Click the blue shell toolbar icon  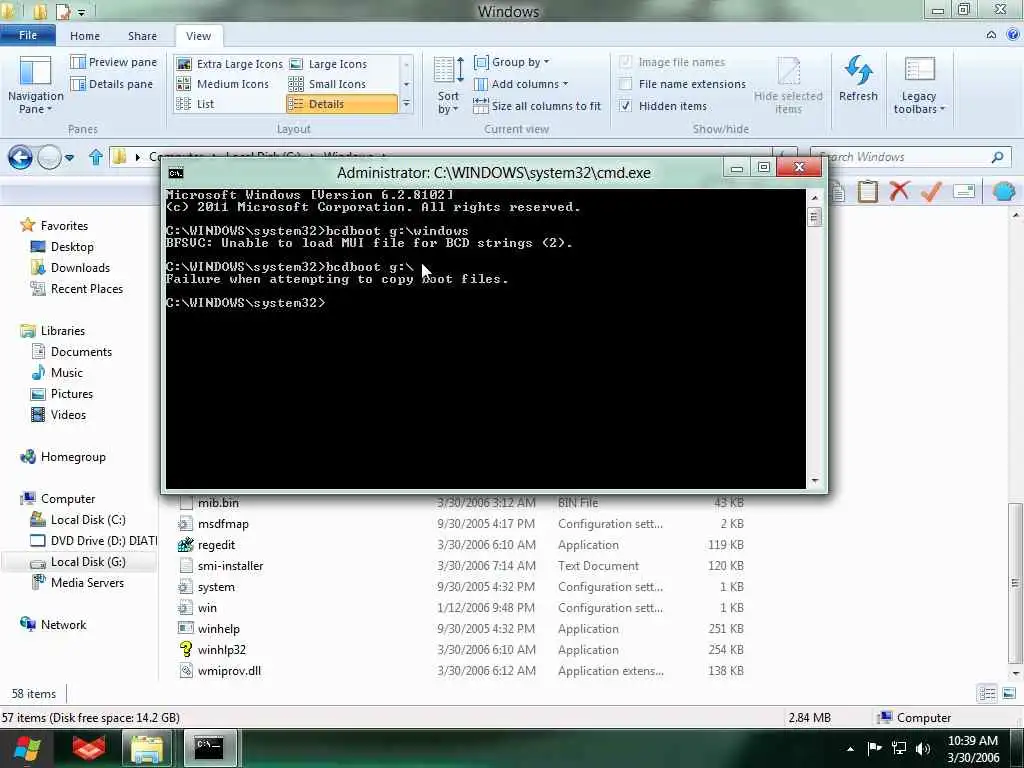(x=1003, y=191)
